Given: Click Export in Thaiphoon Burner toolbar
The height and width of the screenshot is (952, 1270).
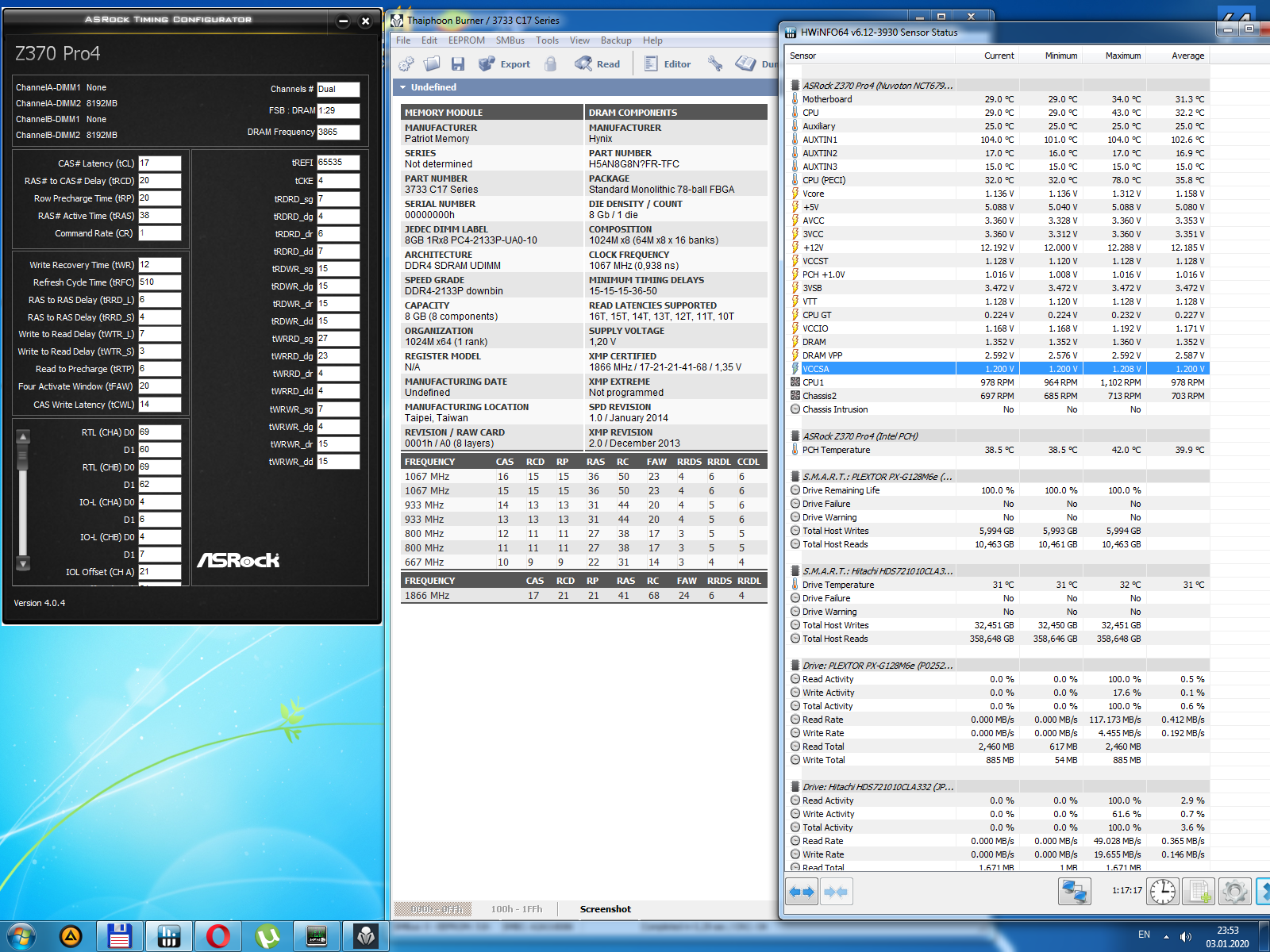Looking at the screenshot, I should [x=505, y=64].
